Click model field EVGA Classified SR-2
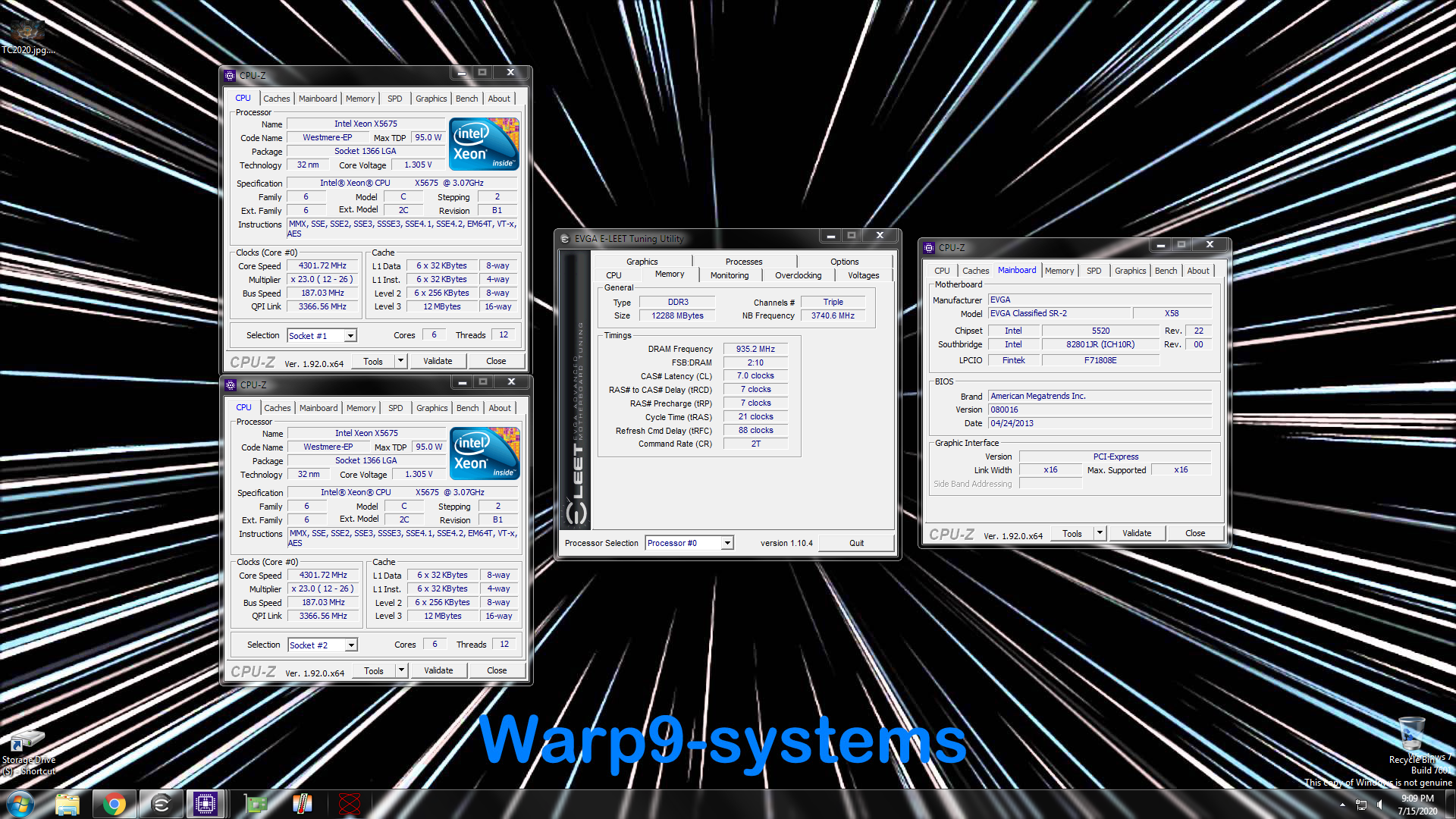This screenshot has width=1456, height=819. click(1059, 313)
